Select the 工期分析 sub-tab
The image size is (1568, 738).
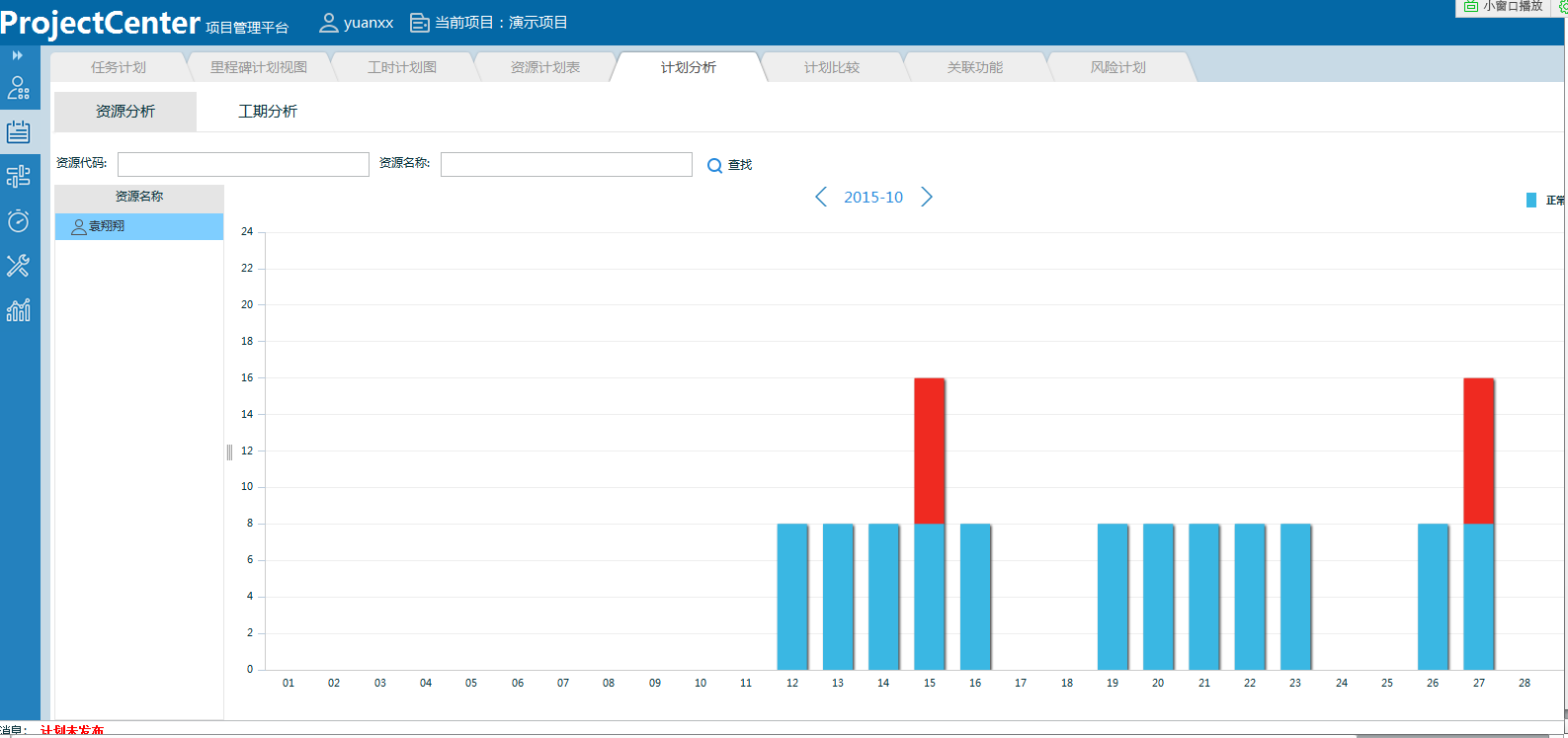coord(268,112)
